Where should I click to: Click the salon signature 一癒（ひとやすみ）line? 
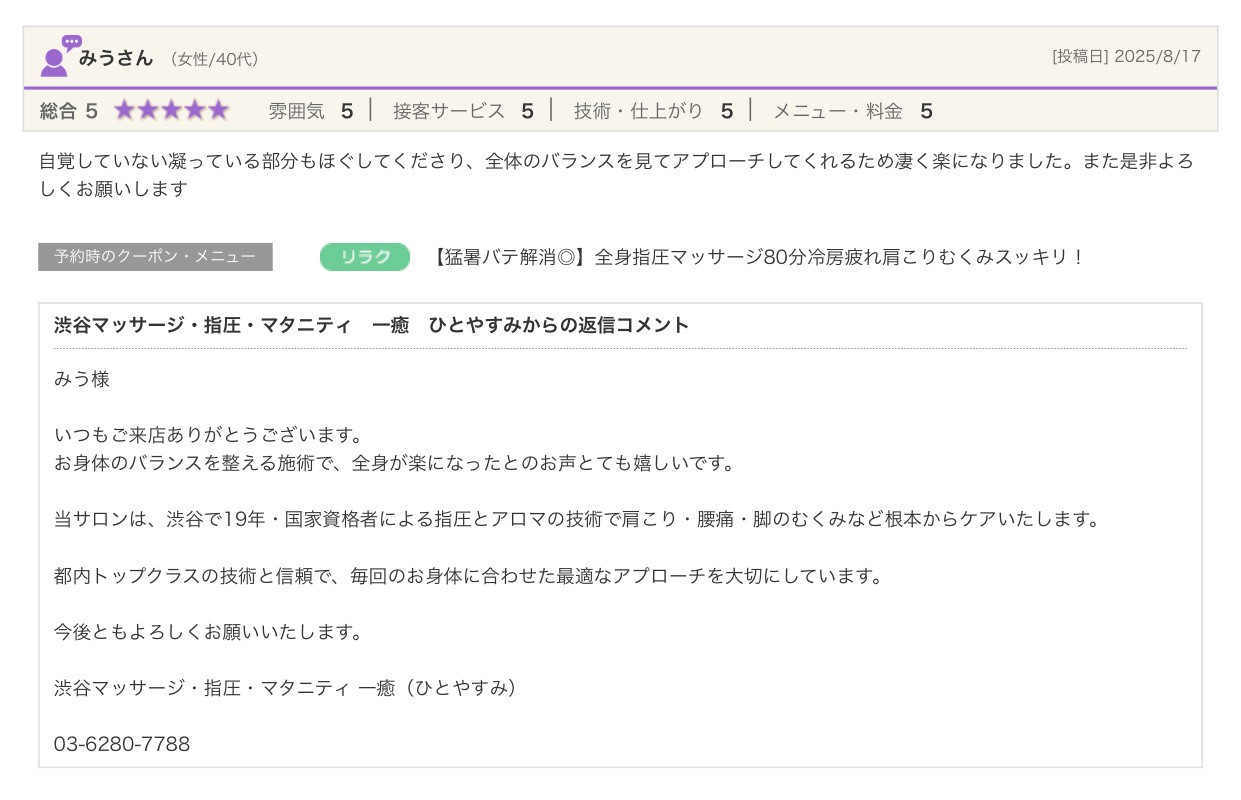pos(287,688)
